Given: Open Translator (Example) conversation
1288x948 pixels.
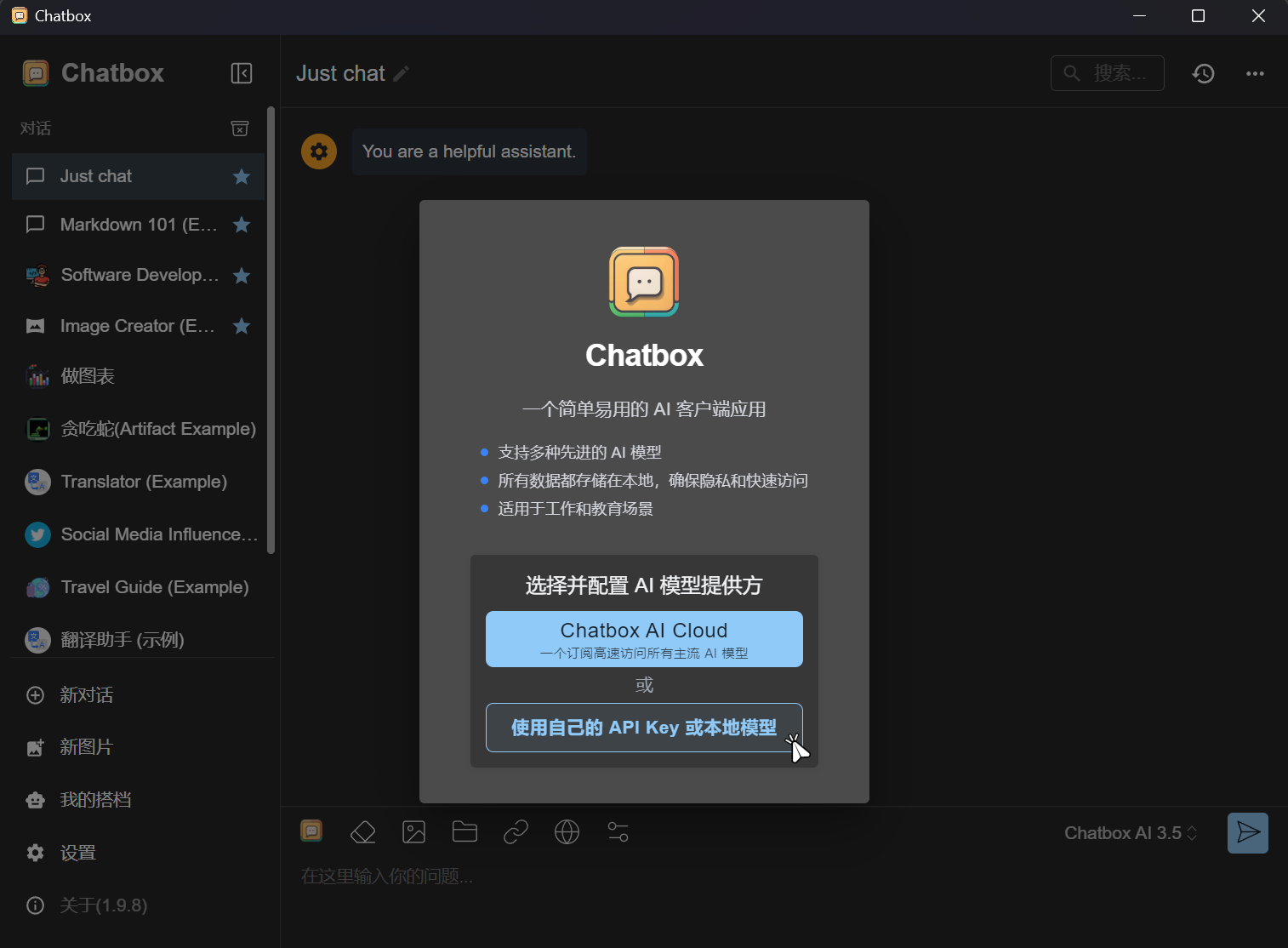Looking at the screenshot, I should [138, 482].
